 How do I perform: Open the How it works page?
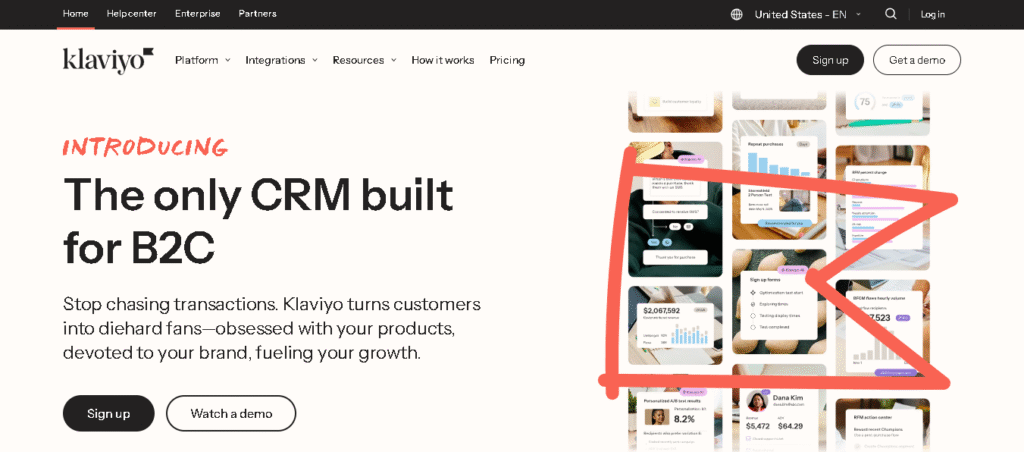pyautogui.click(x=442, y=60)
